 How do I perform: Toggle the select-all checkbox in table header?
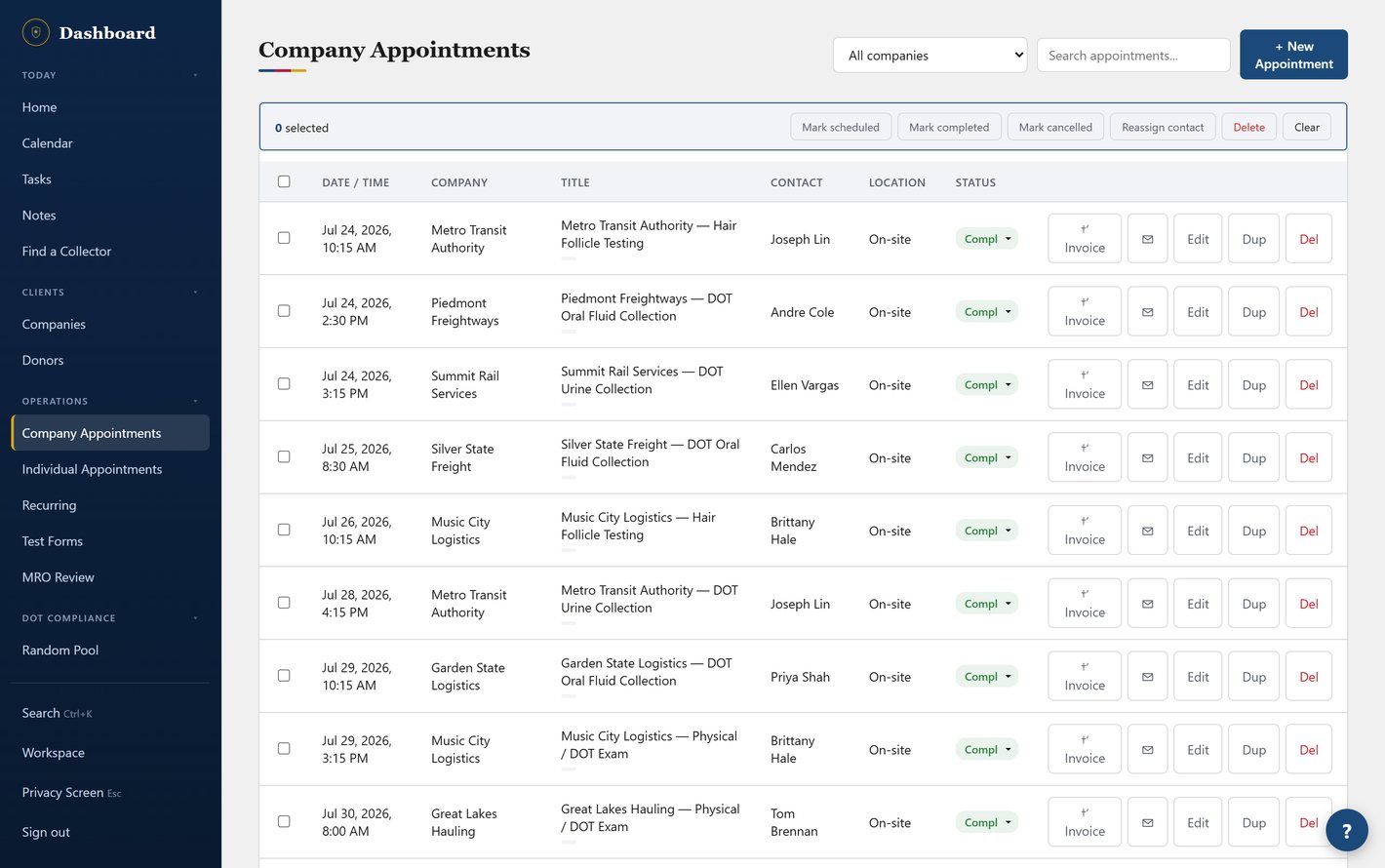pos(284,181)
